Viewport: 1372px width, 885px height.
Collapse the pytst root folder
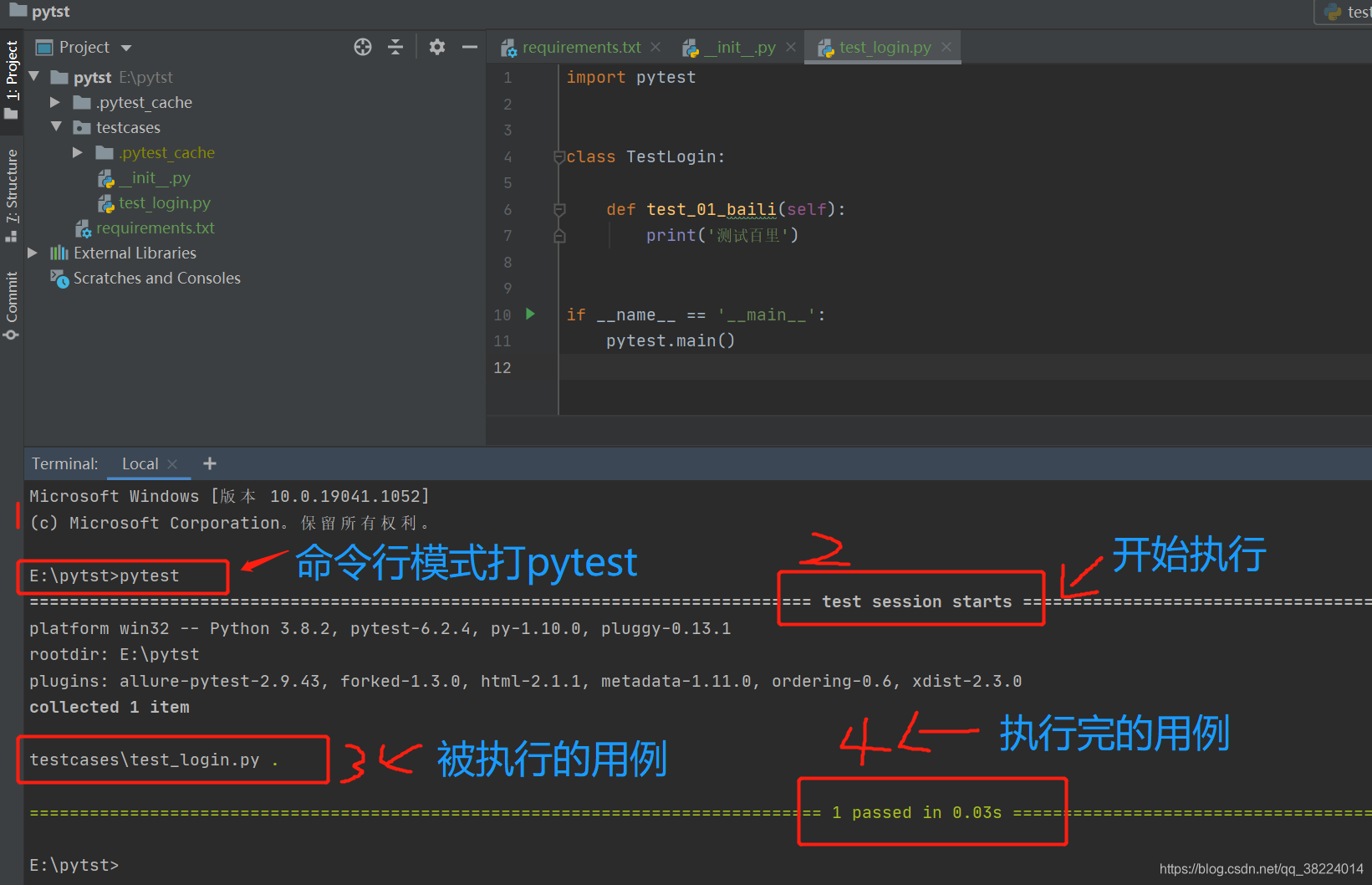click(34, 77)
